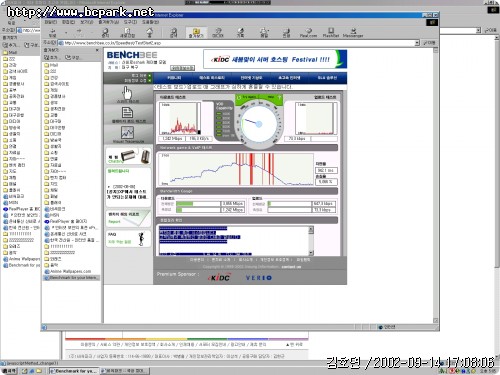Open the Back button history dropdown arrow
The height and width of the screenshot is (375, 500).
coord(66,33)
